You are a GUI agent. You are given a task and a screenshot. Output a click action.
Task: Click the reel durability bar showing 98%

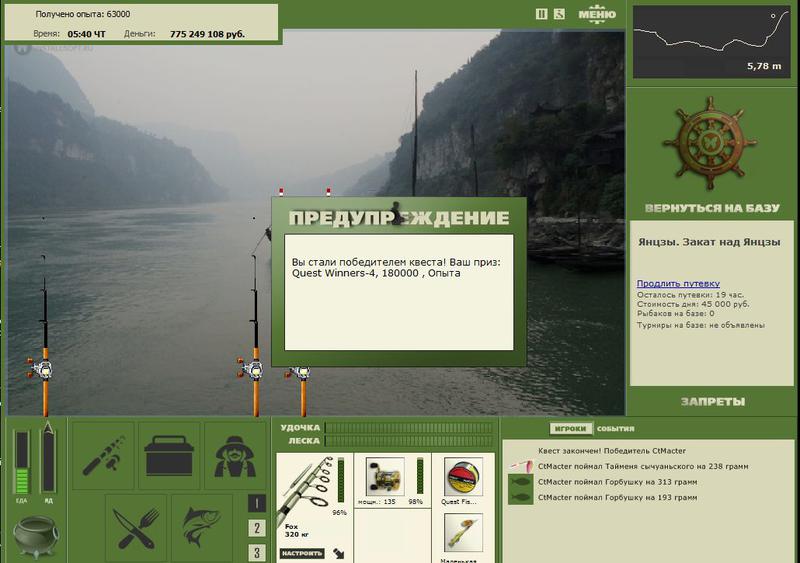[420, 476]
